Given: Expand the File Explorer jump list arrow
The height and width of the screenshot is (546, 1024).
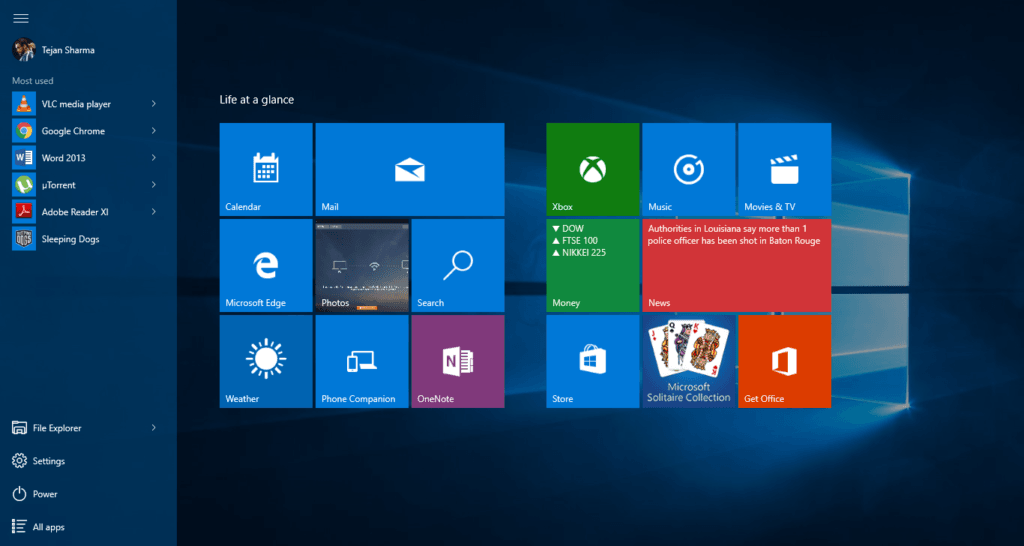Looking at the screenshot, I should [153, 428].
